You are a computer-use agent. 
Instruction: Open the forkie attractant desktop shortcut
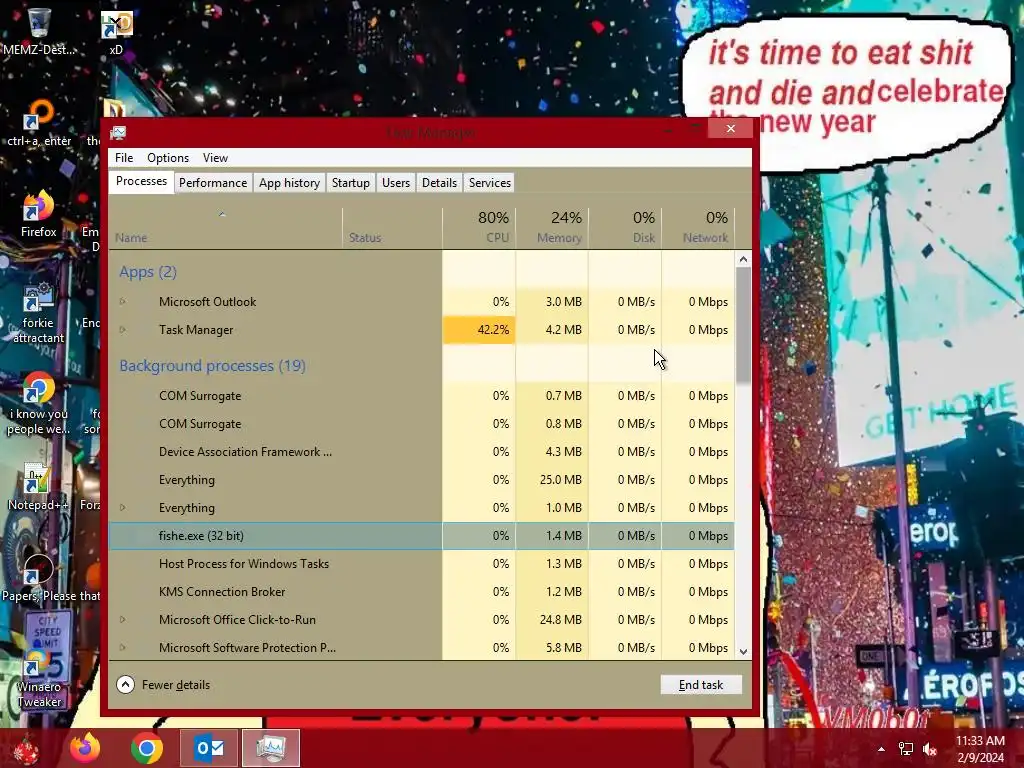point(39,313)
